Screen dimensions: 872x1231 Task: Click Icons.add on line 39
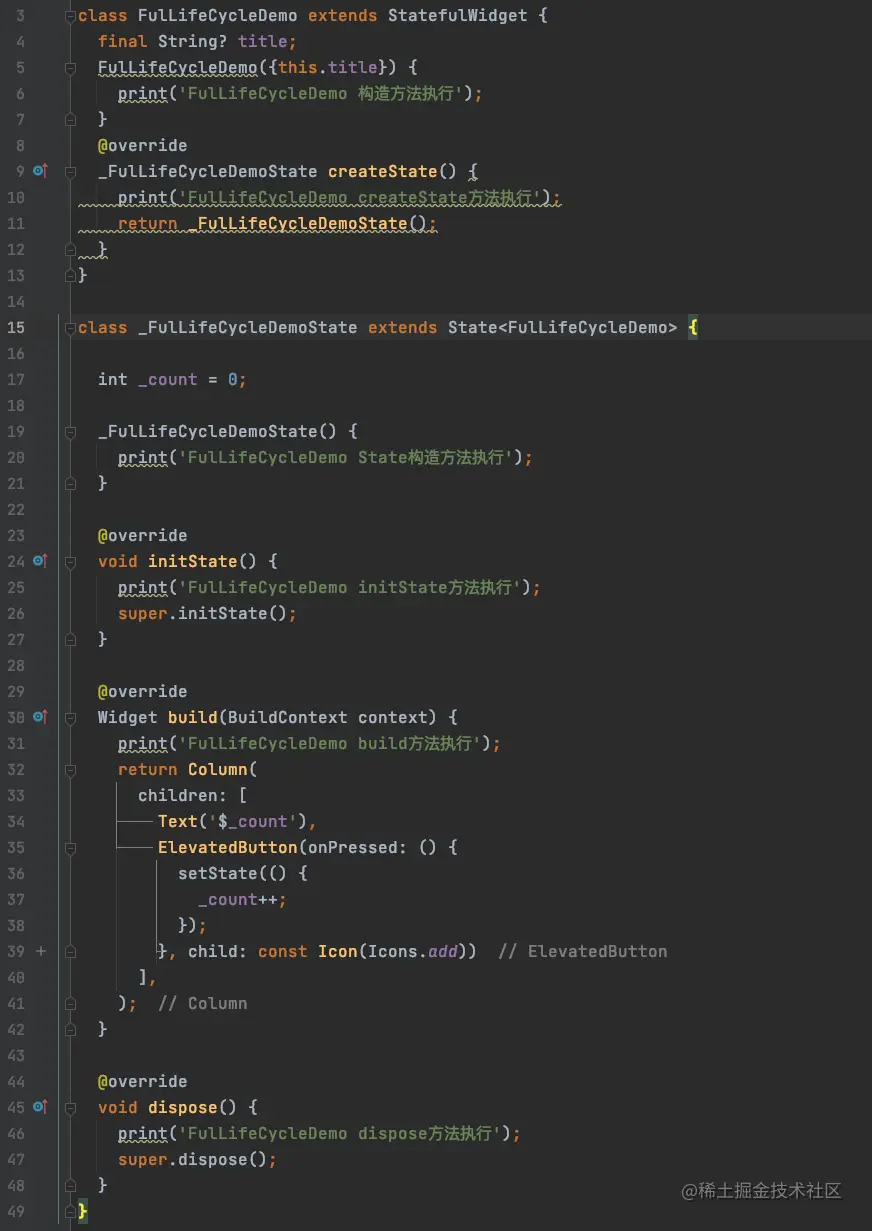tap(413, 951)
